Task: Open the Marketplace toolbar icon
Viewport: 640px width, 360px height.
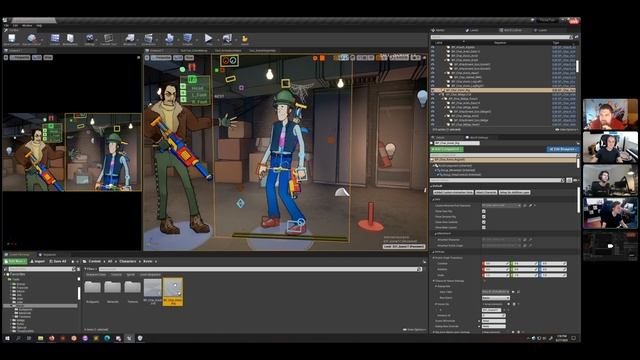Action: tap(70, 39)
